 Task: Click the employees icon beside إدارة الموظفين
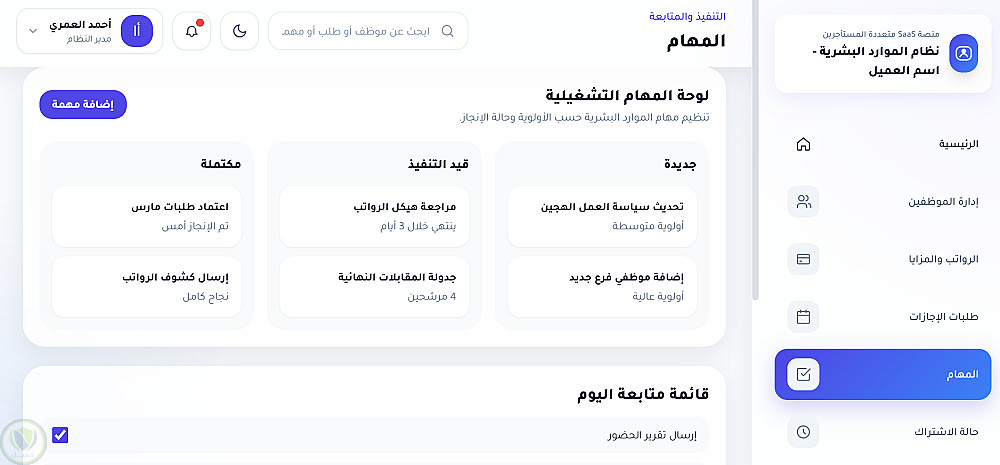tap(803, 202)
